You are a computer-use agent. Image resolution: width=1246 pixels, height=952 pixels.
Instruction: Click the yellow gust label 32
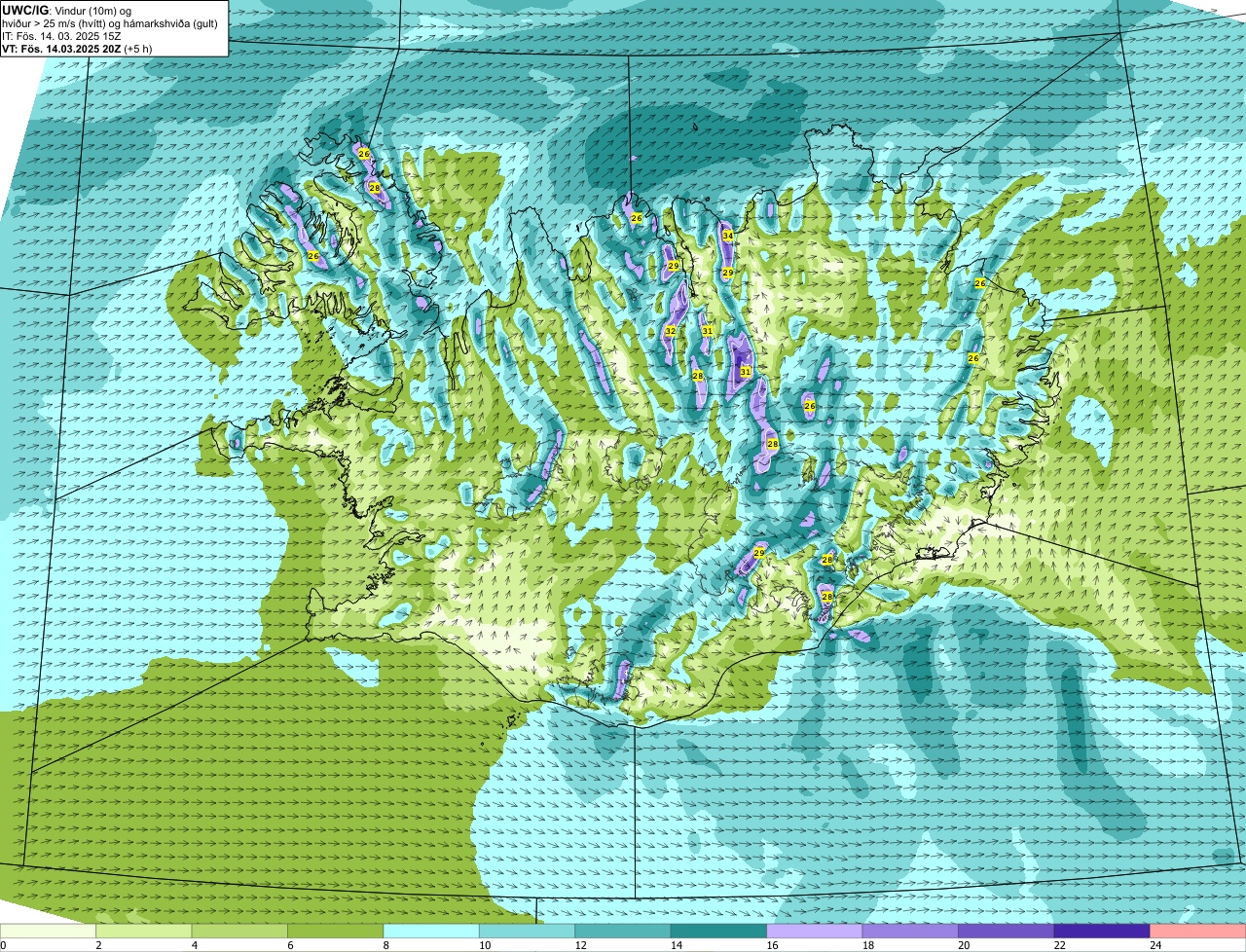coord(670,331)
